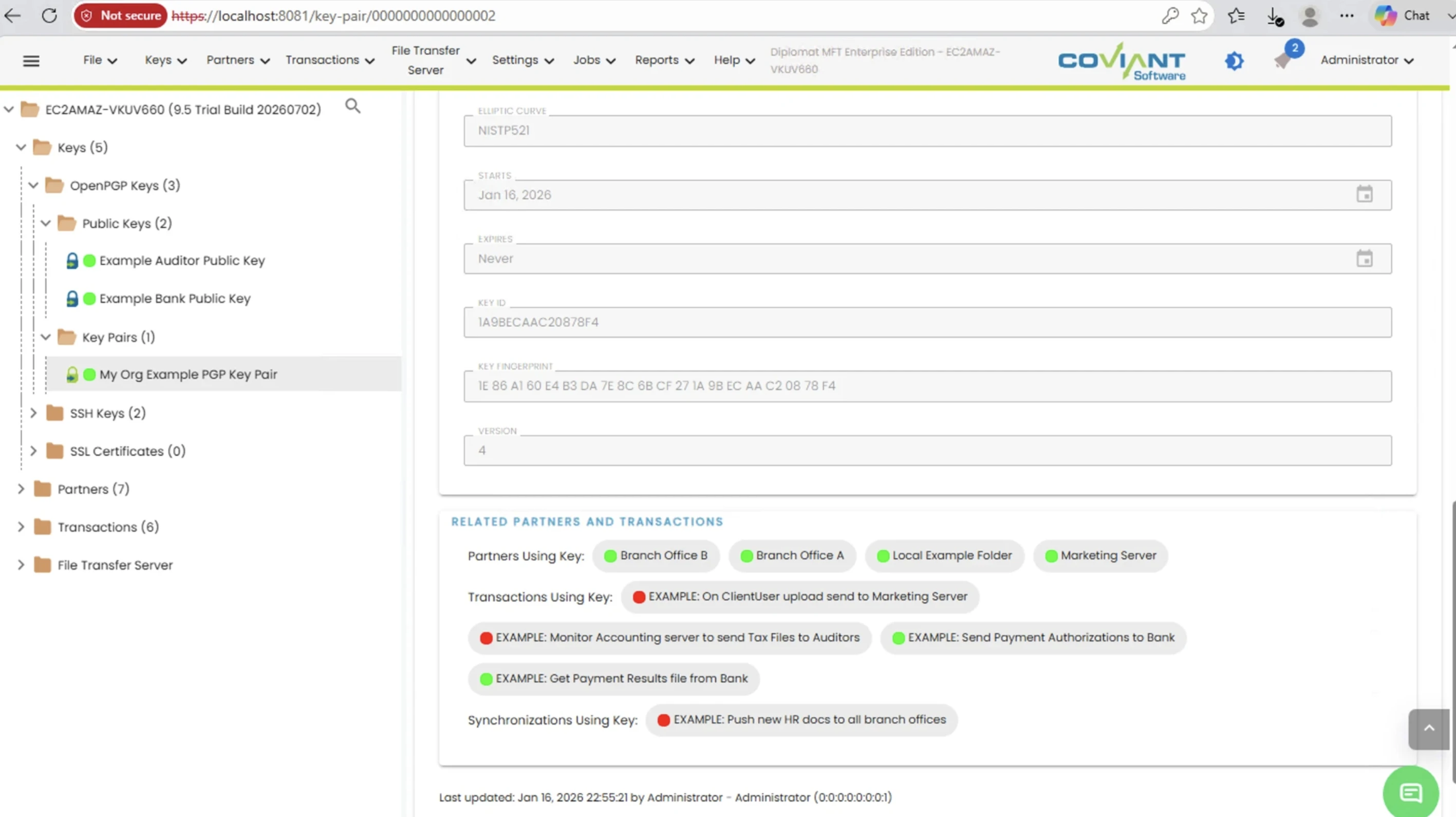Toggle the theme brightness icon

coord(1235,61)
